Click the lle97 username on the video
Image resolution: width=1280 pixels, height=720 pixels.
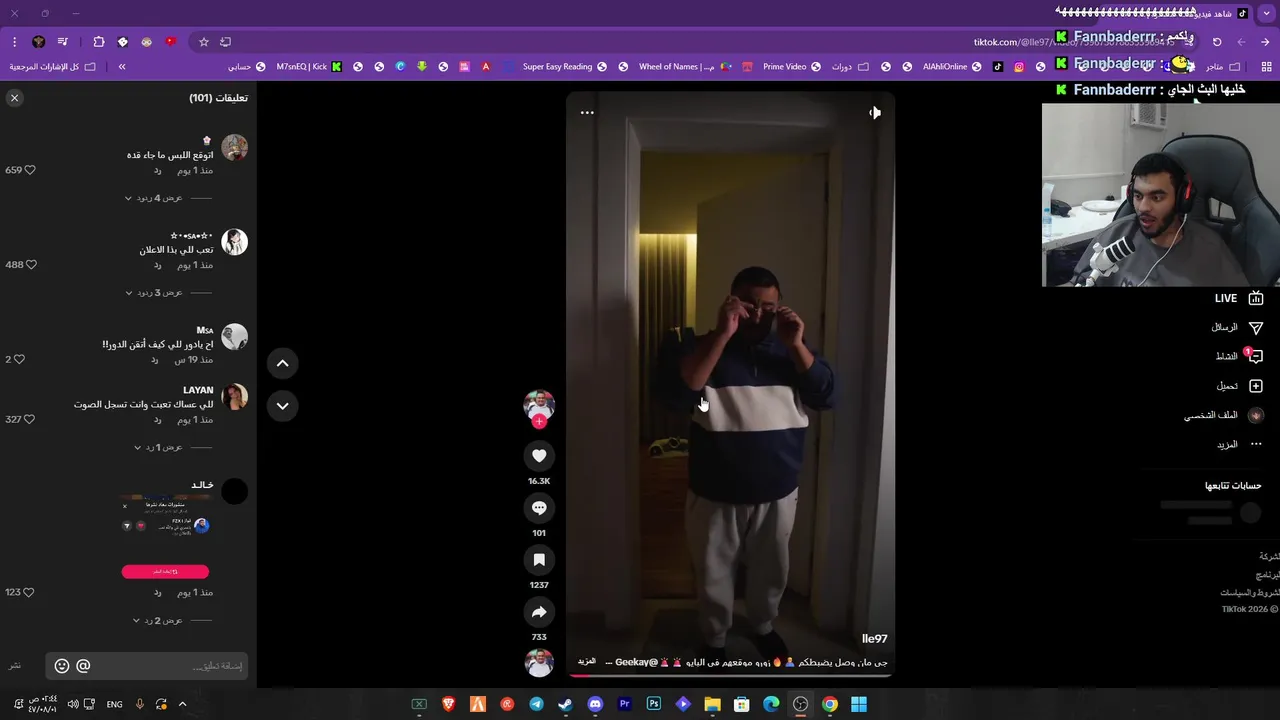point(874,639)
